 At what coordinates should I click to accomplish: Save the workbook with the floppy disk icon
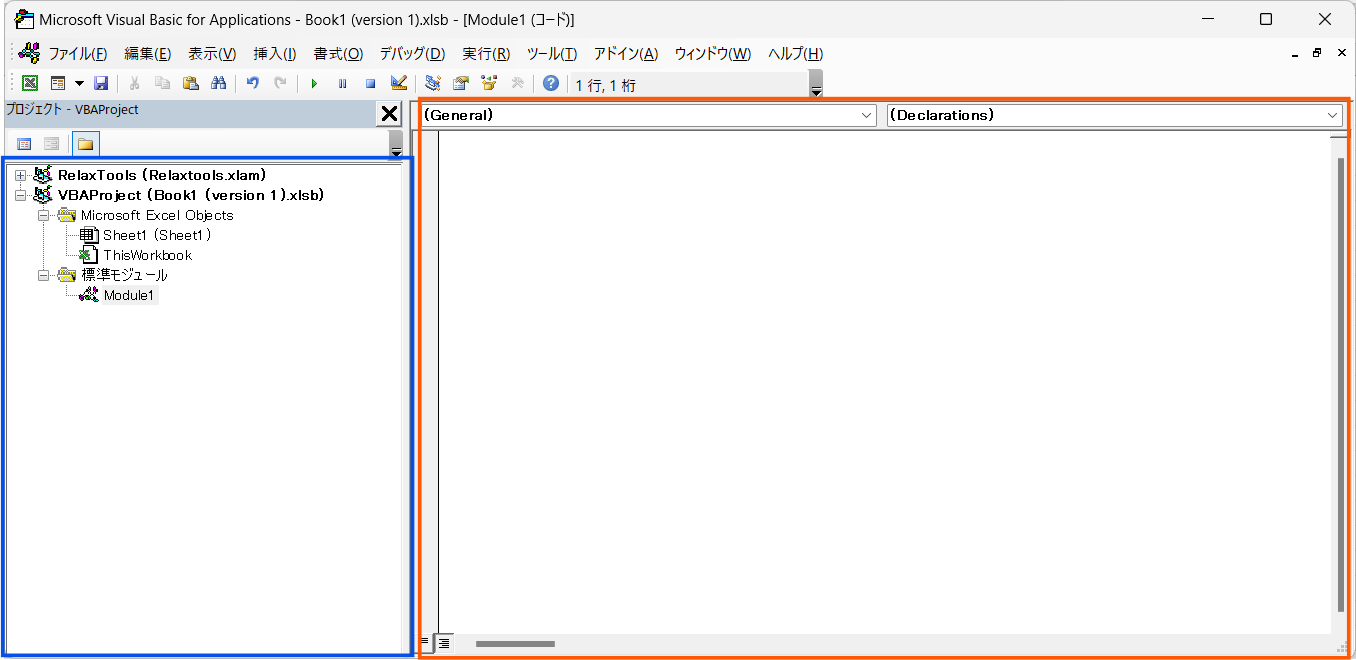click(101, 84)
